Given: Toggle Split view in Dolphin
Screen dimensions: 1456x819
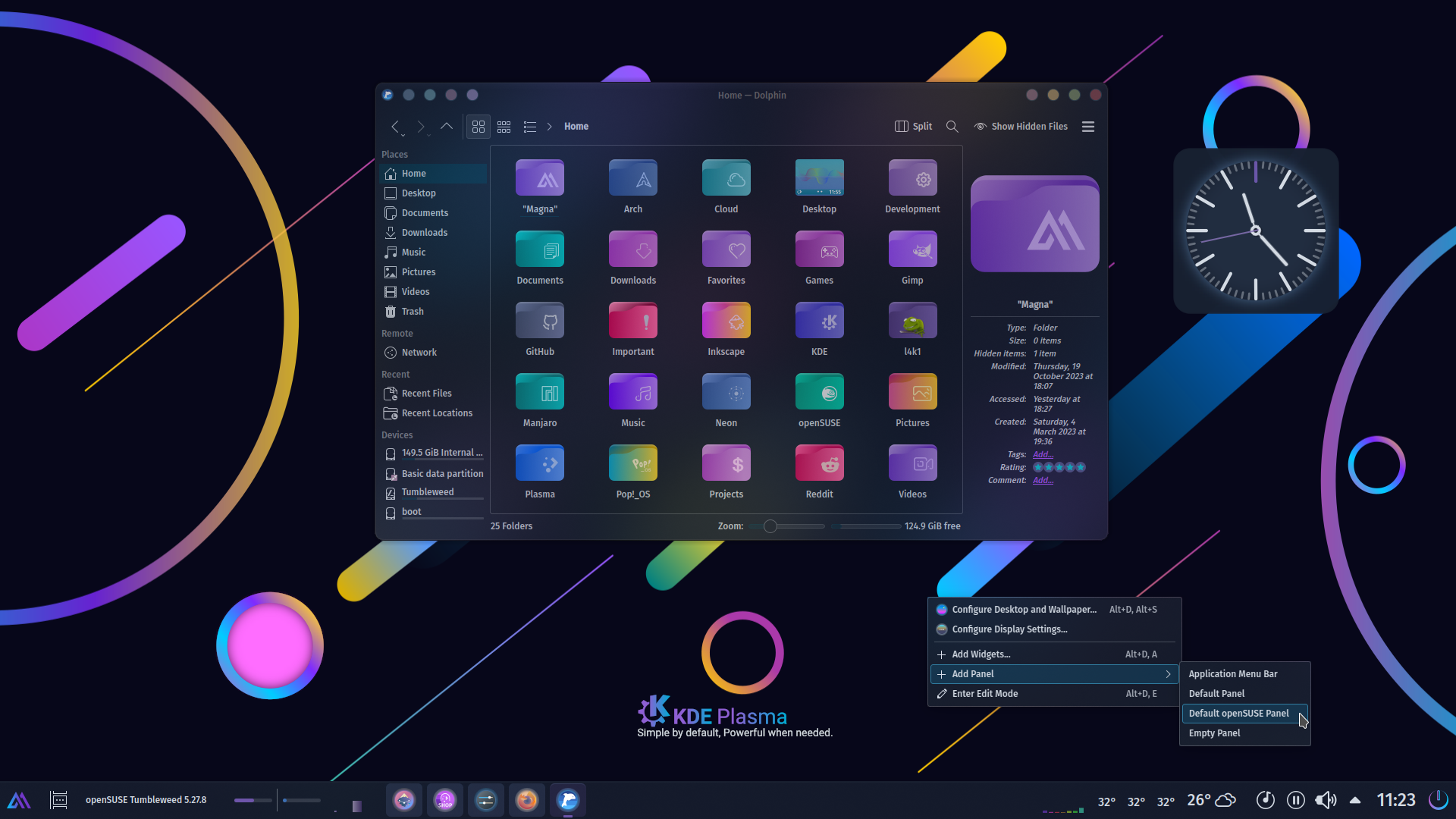Looking at the screenshot, I should [x=914, y=127].
